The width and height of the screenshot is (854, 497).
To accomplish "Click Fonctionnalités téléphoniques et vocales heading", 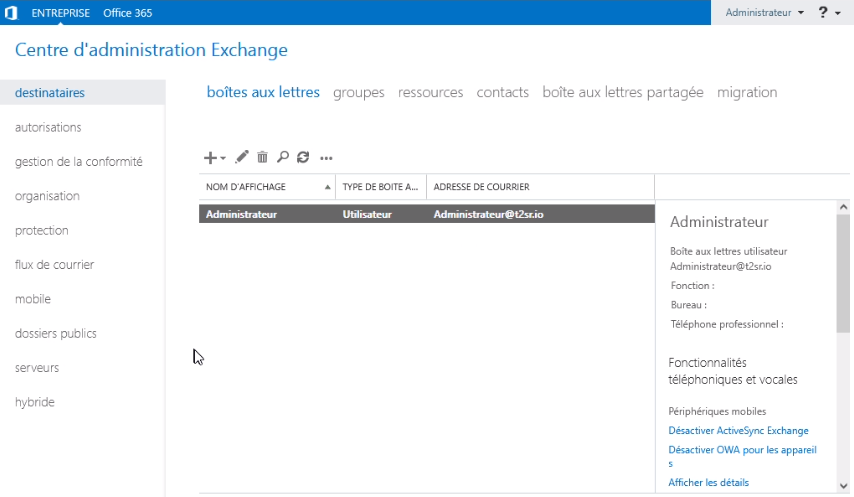I will click(733, 371).
